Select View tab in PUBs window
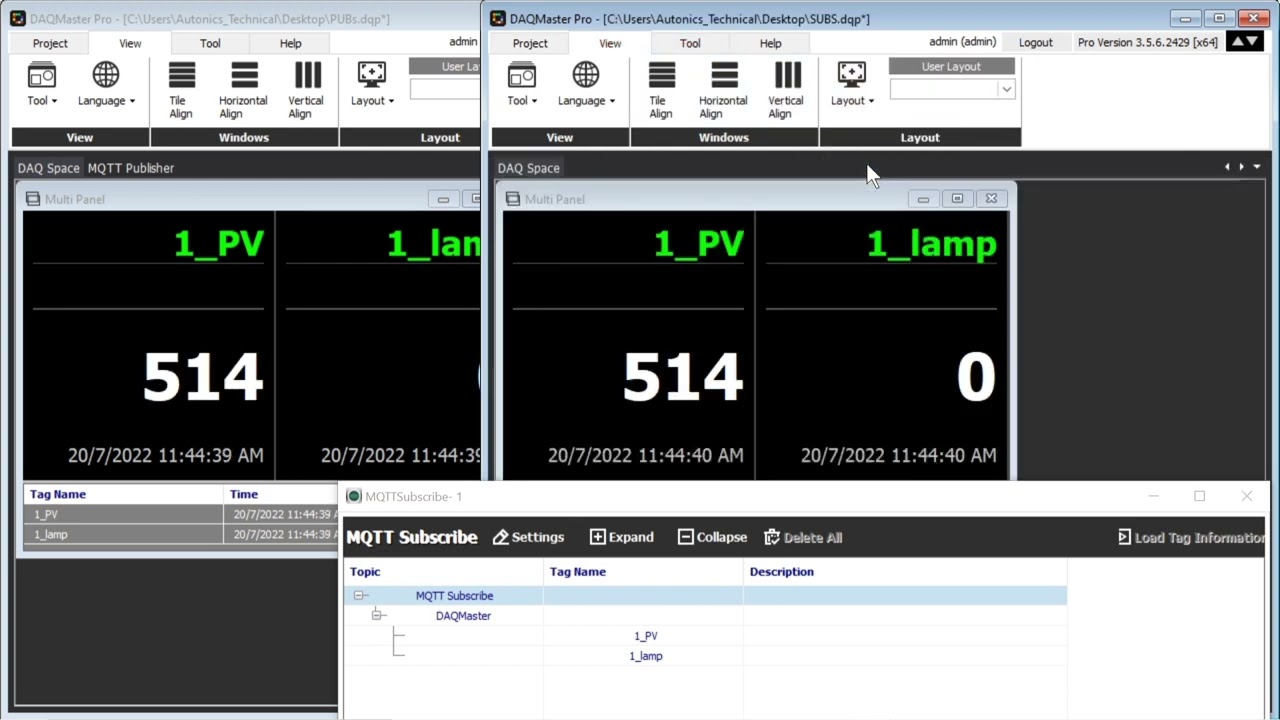The height and width of the screenshot is (720, 1280). coord(130,43)
